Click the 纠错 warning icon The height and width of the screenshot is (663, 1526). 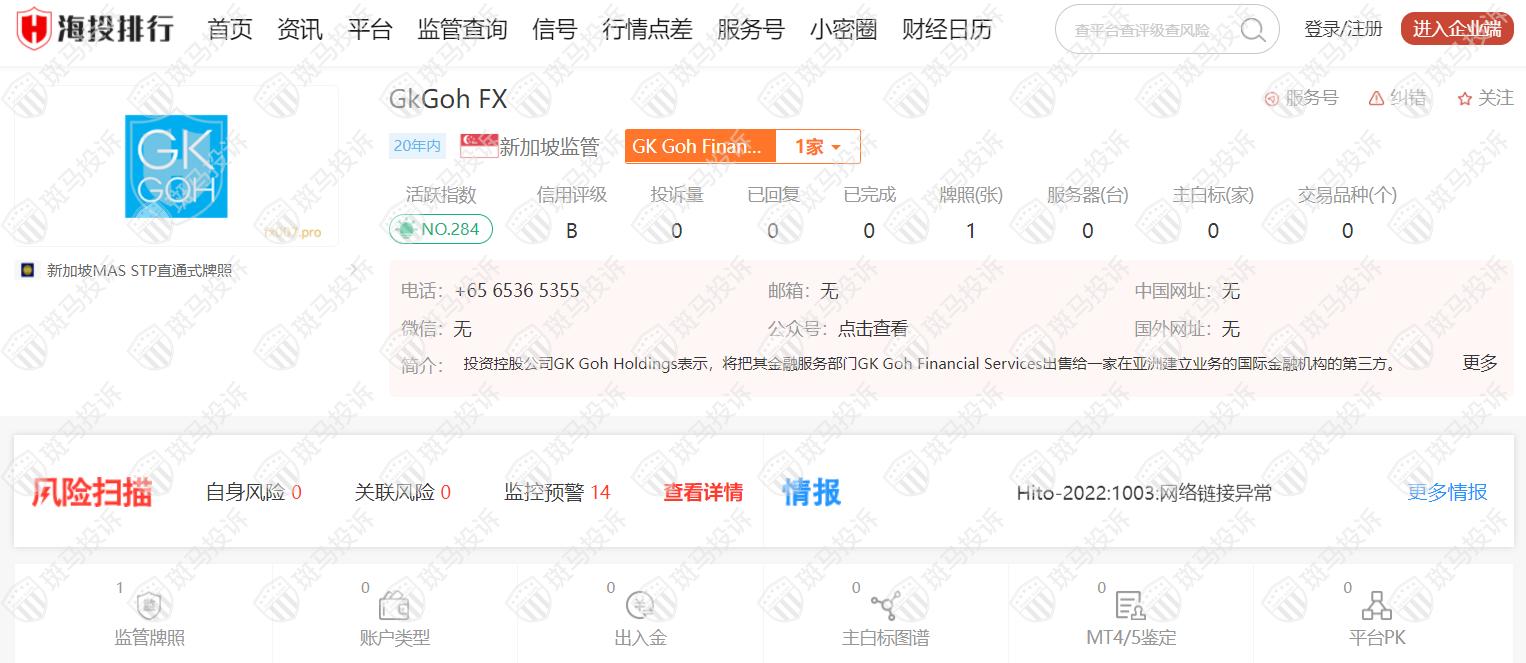coord(1376,98)
